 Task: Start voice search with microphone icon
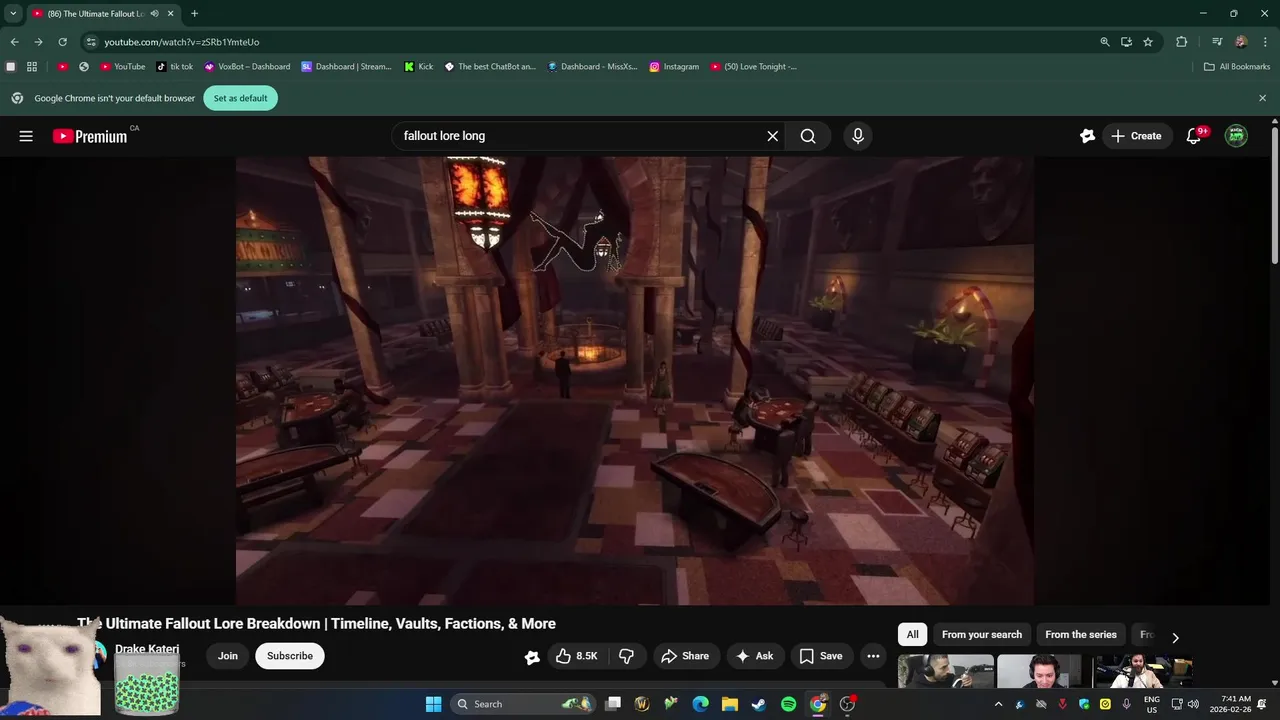[x=857, y=136]
